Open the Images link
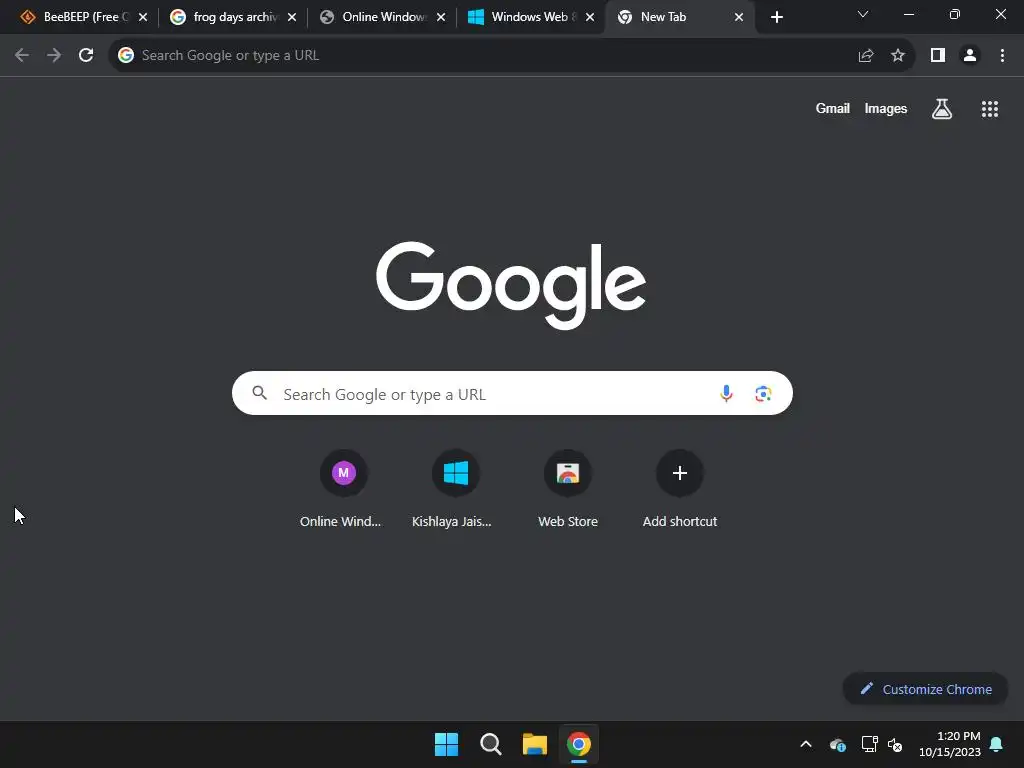The image size is (1024, 768). [886, 109]
